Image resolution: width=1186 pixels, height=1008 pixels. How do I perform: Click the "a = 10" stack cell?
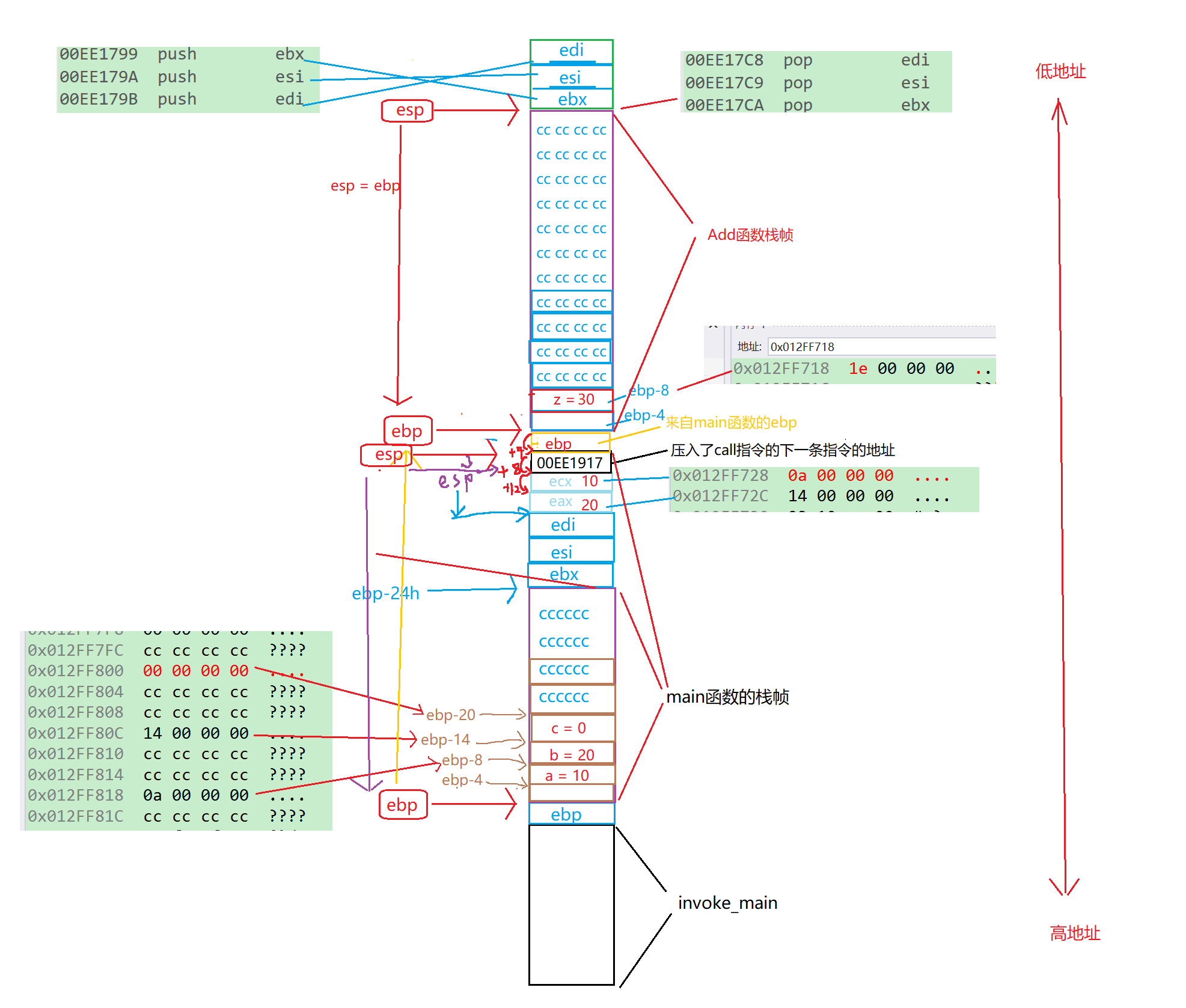tap(573, 775)
